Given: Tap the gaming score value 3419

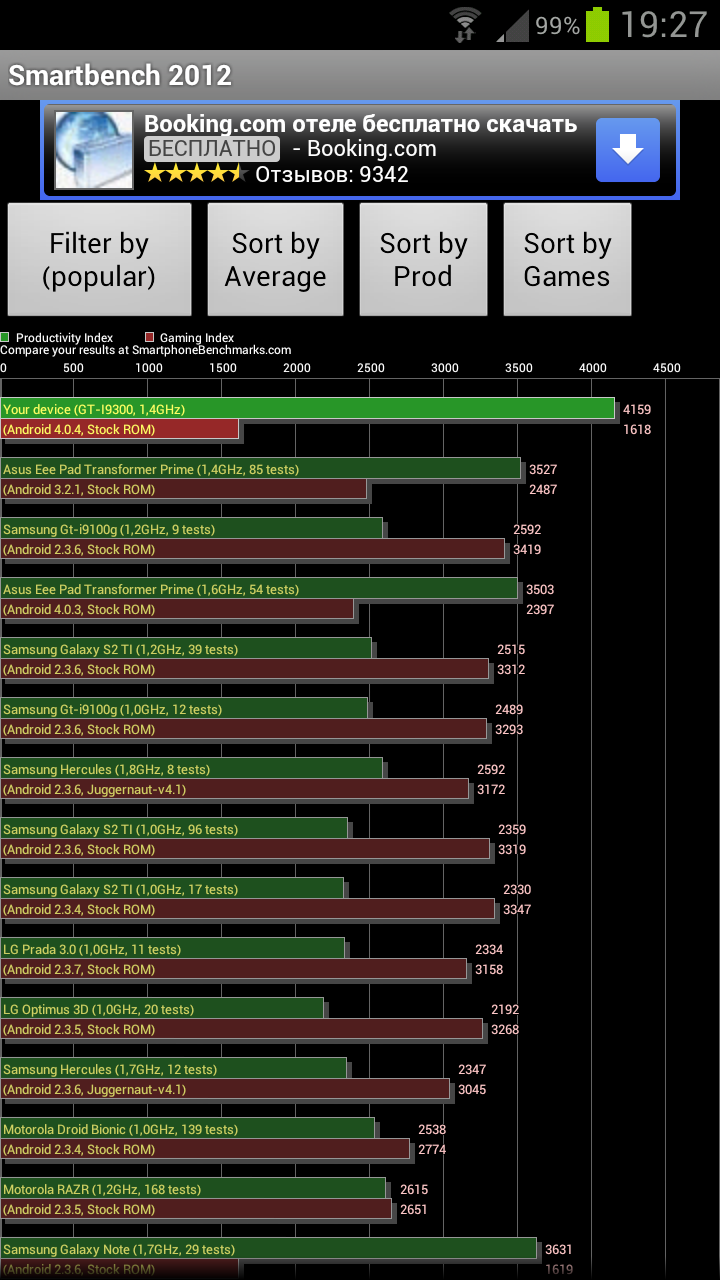Looking at the screenshot, I should click(527, 549).
